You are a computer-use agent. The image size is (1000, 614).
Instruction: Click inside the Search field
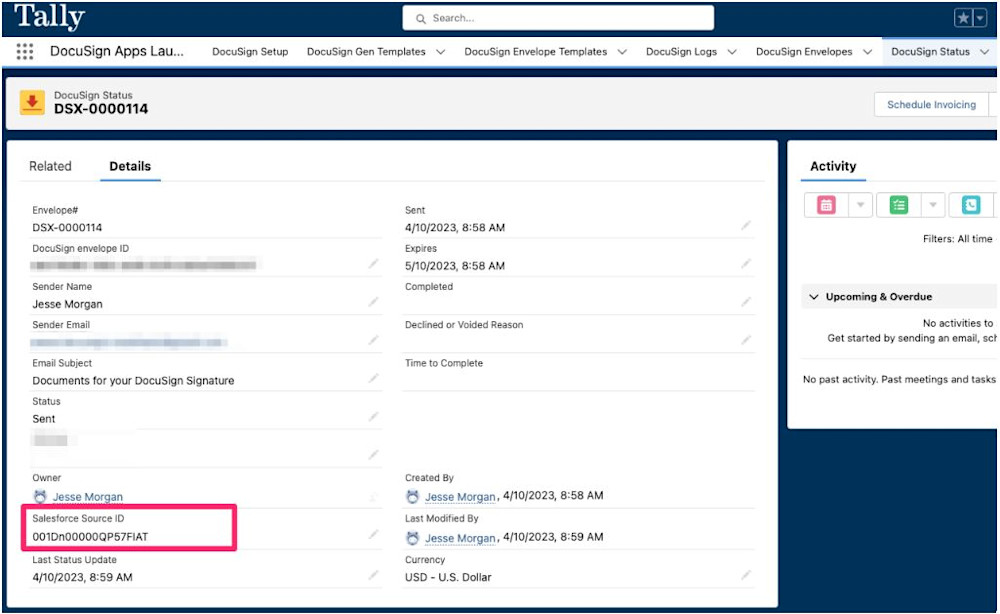pos(557,17)
